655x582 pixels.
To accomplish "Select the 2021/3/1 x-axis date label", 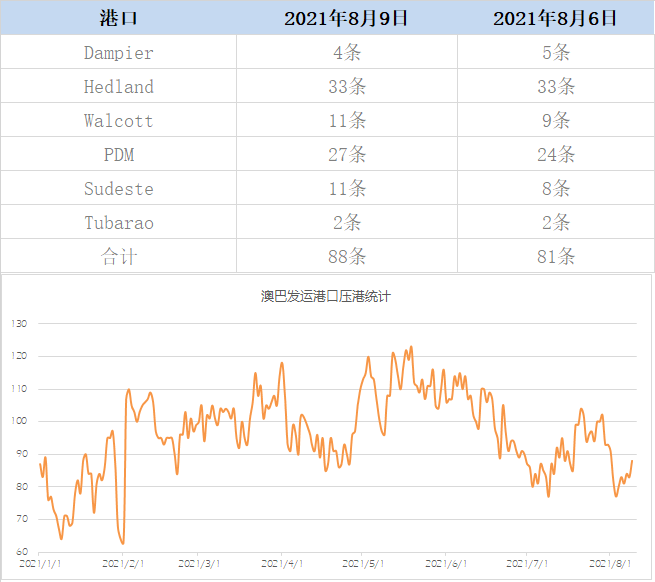I will (x=199, y=564).
